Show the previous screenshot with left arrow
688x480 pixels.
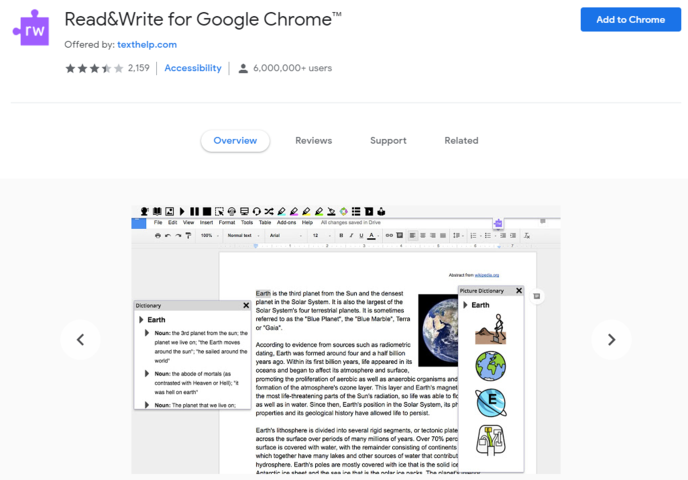80,340
